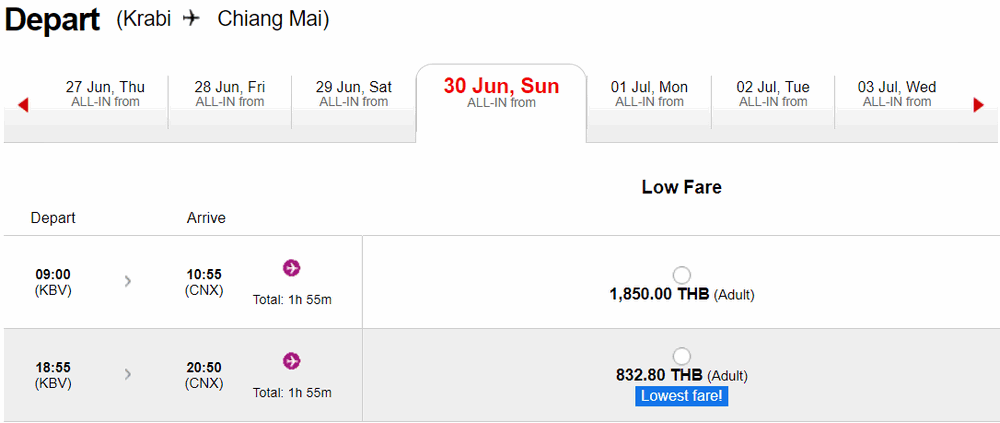Click the airplane icon between Krabi and Chiang Mai

click(x=192, y=19)
